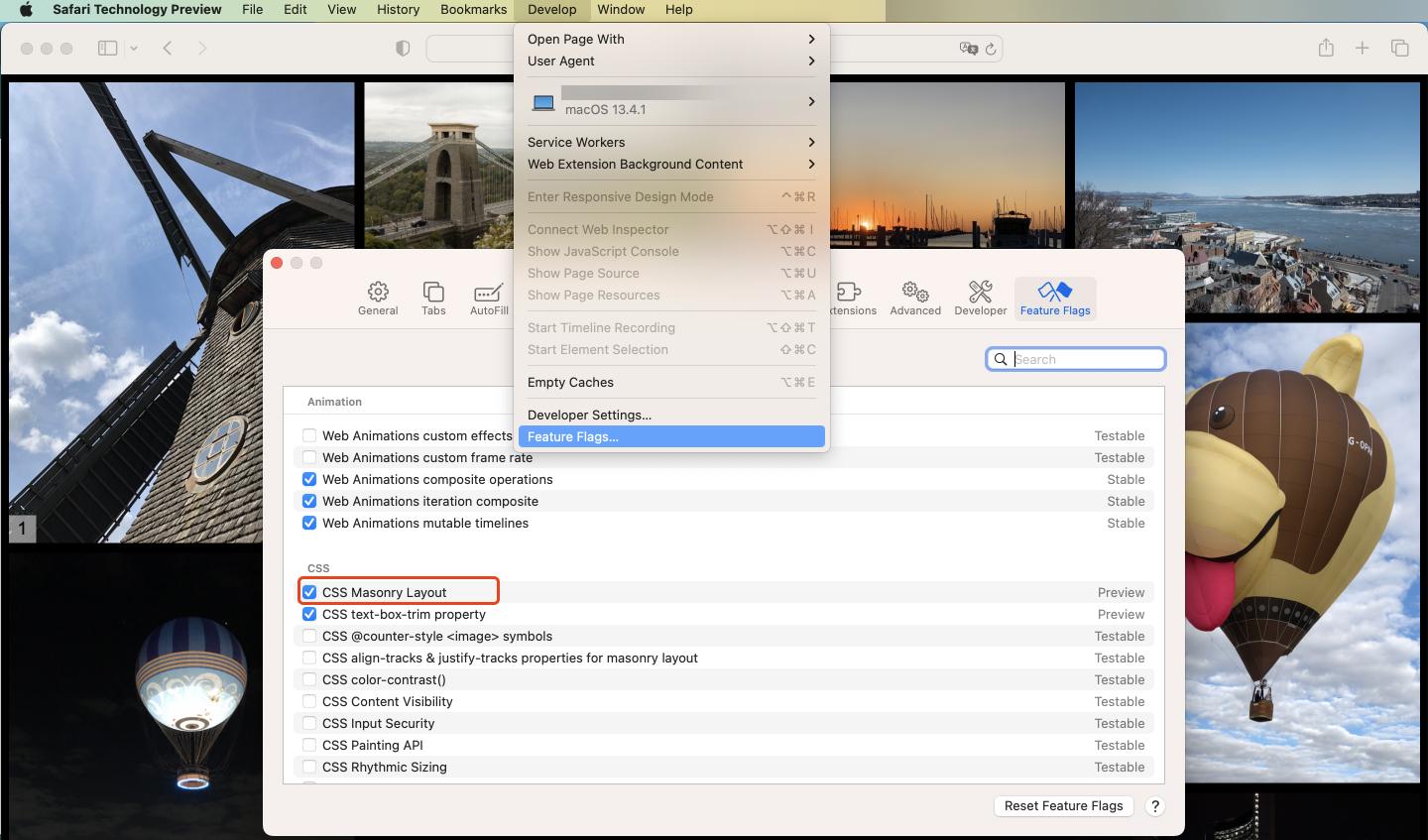Expand the Service Workers submenu

coord(671,142)
